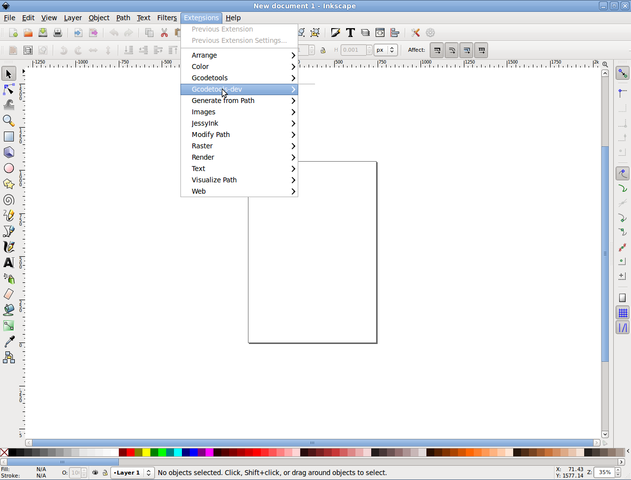Open Text and Font dialog icon
631x480 pixels.
350,33
